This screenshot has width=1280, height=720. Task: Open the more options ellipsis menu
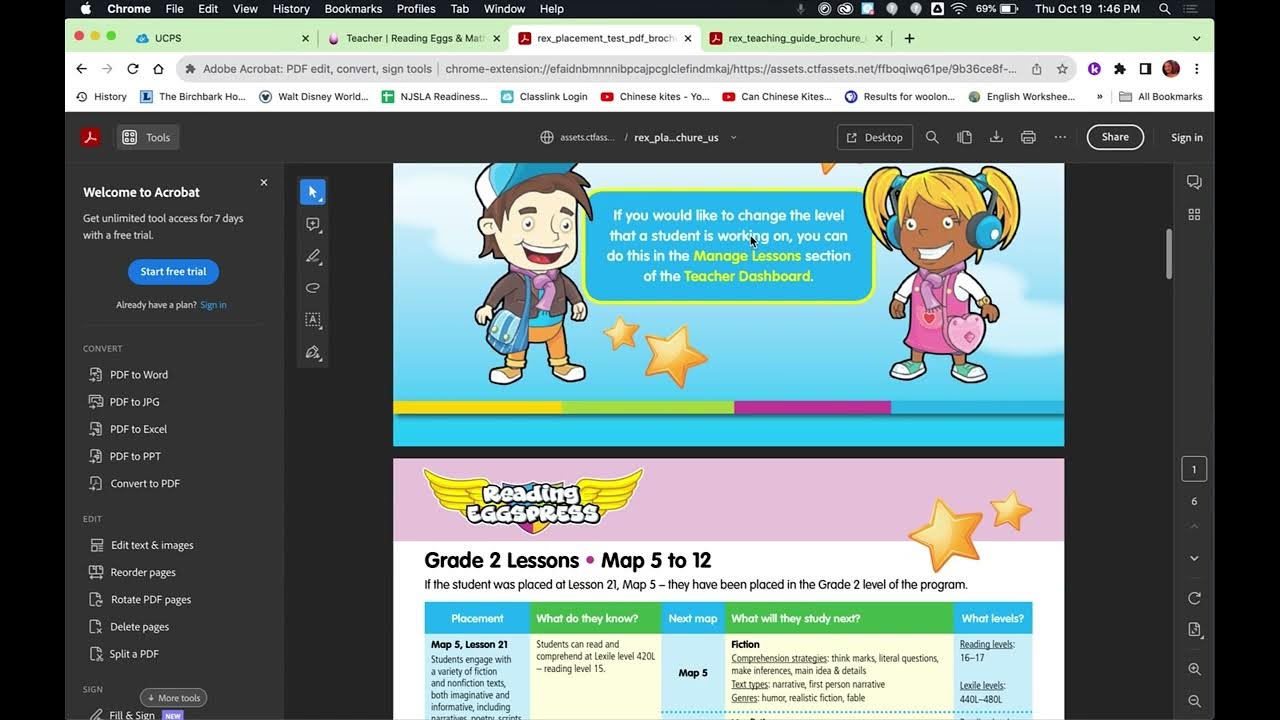click(x=1060, y=137)
